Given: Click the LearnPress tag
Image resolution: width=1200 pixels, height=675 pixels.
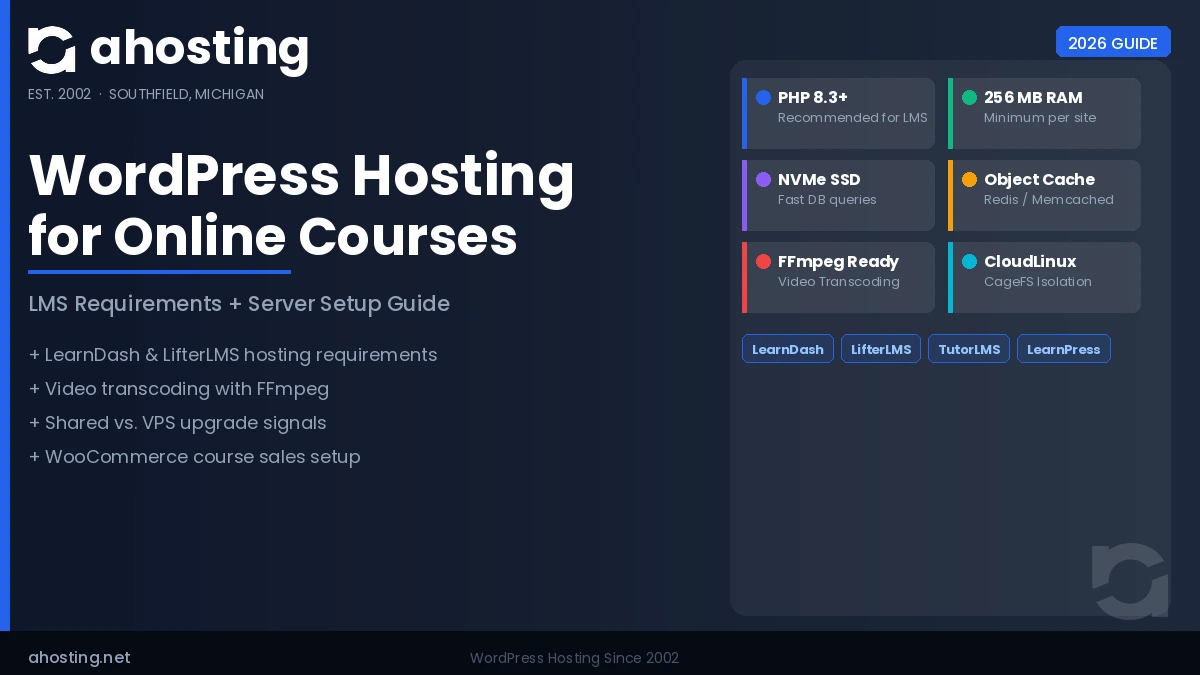Looking at the screenshot, I should click(1064, 349).
